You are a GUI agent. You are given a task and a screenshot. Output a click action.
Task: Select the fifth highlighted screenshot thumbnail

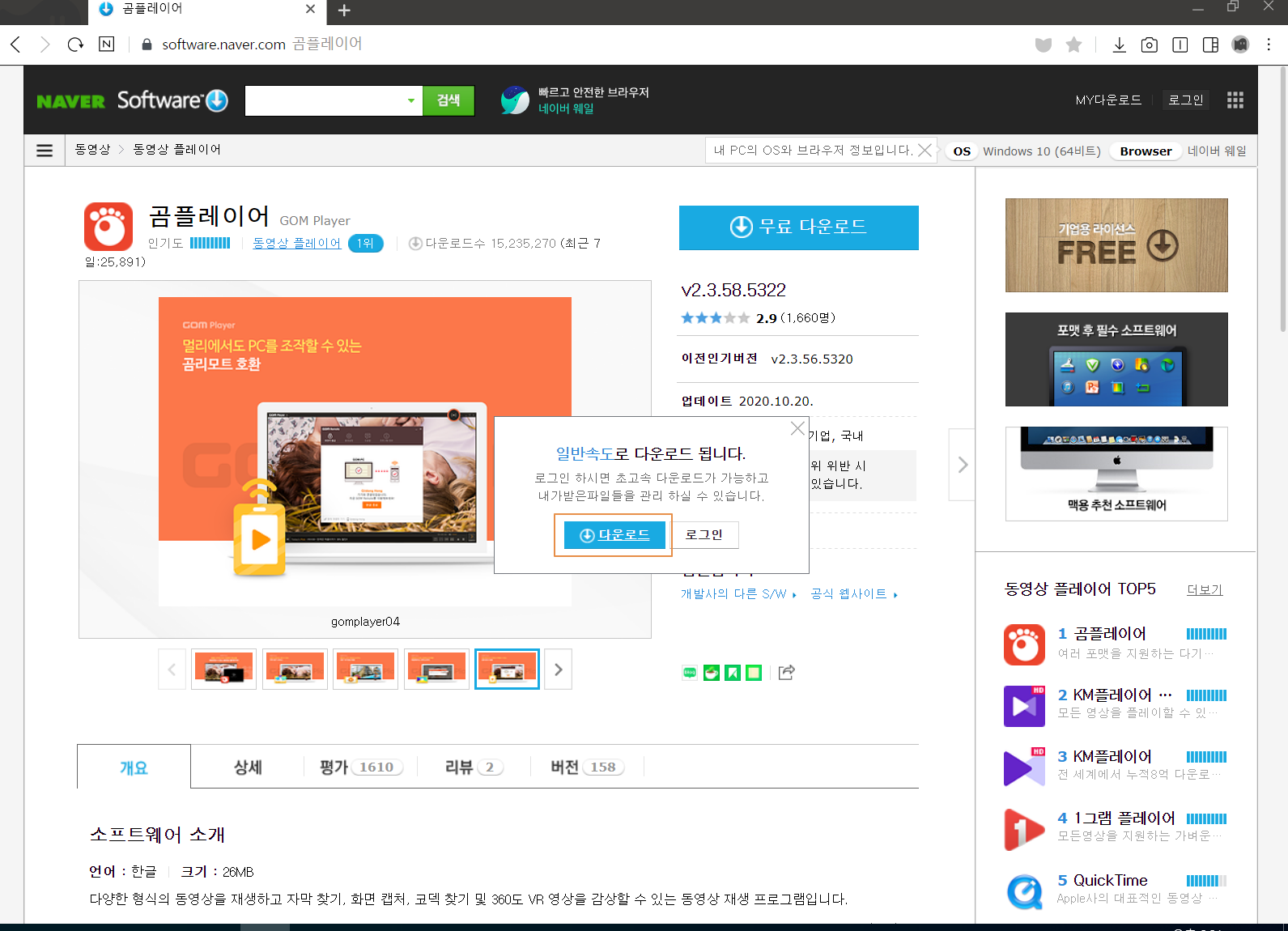point(507,670)
